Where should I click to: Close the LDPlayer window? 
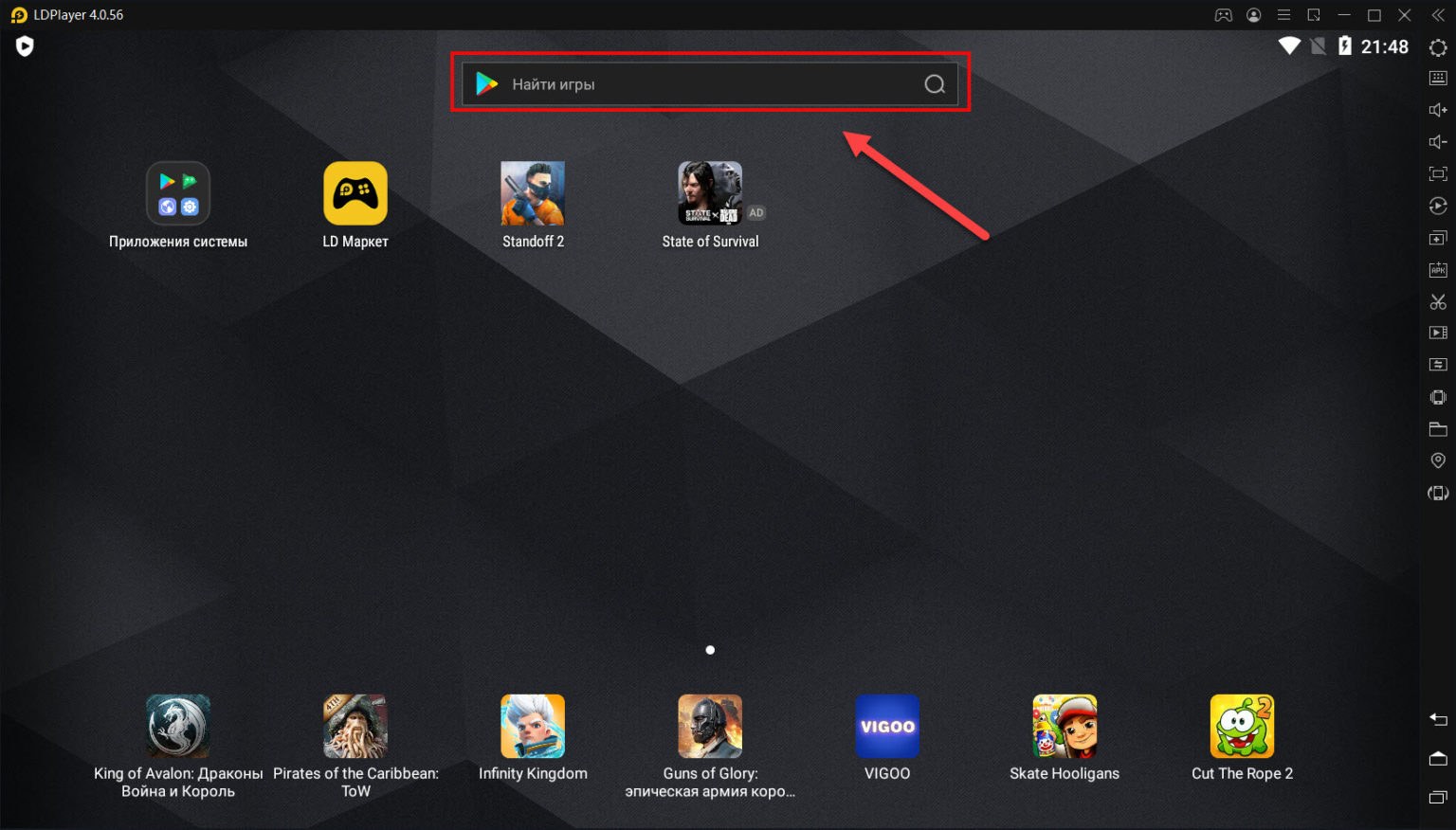point(1405,15)
